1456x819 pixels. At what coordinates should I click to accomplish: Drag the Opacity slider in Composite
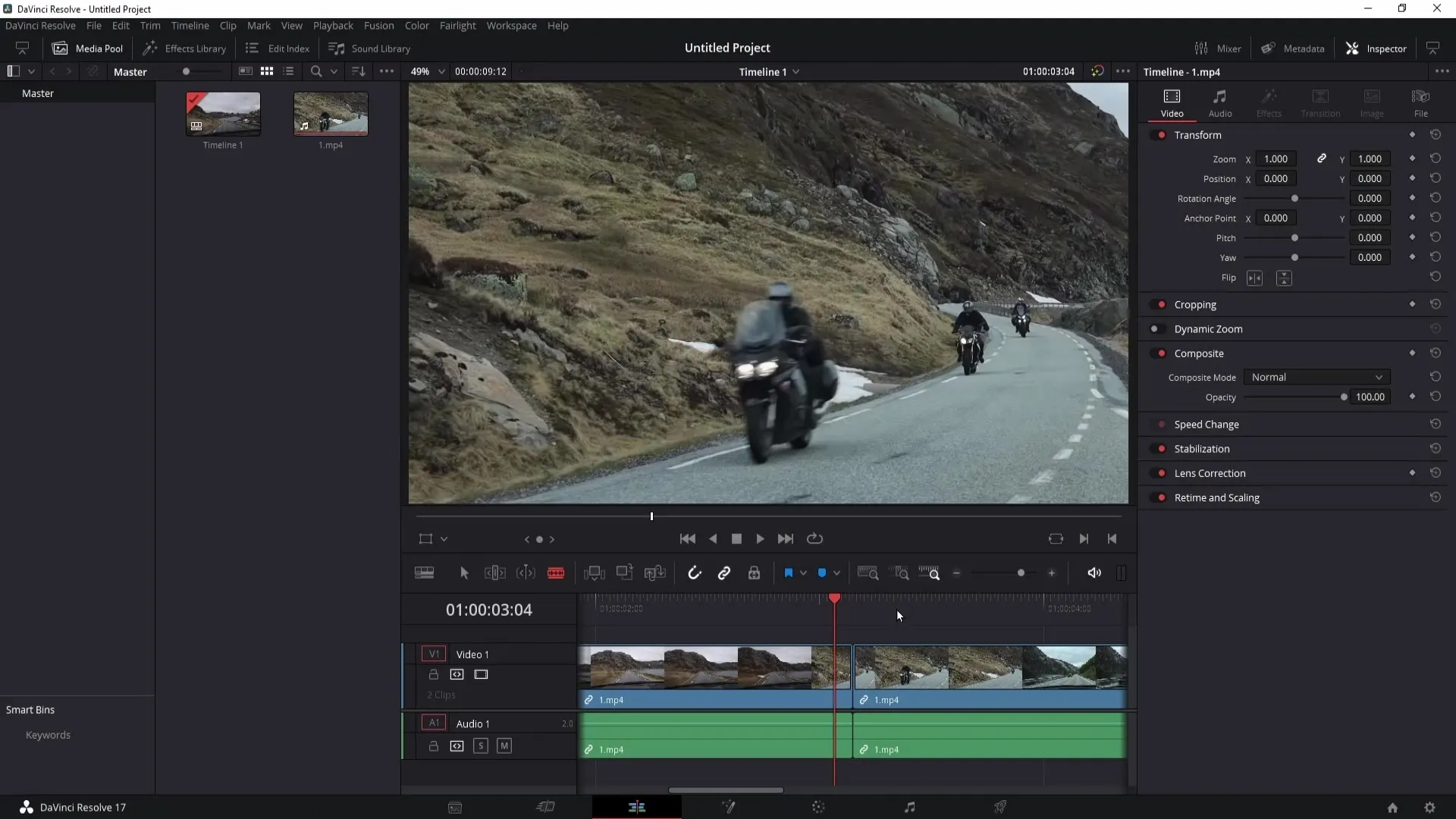pyautogui.click(x=1343, y=397)
